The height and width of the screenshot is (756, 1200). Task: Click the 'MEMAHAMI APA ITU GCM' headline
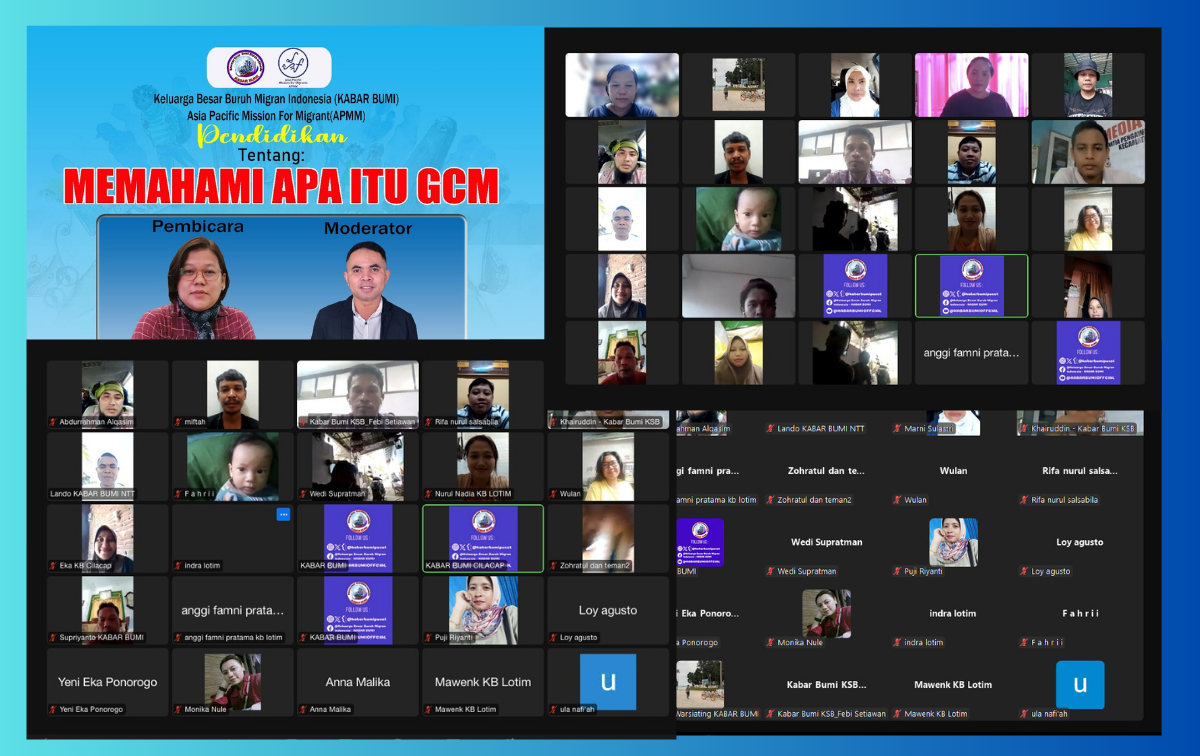282,186
